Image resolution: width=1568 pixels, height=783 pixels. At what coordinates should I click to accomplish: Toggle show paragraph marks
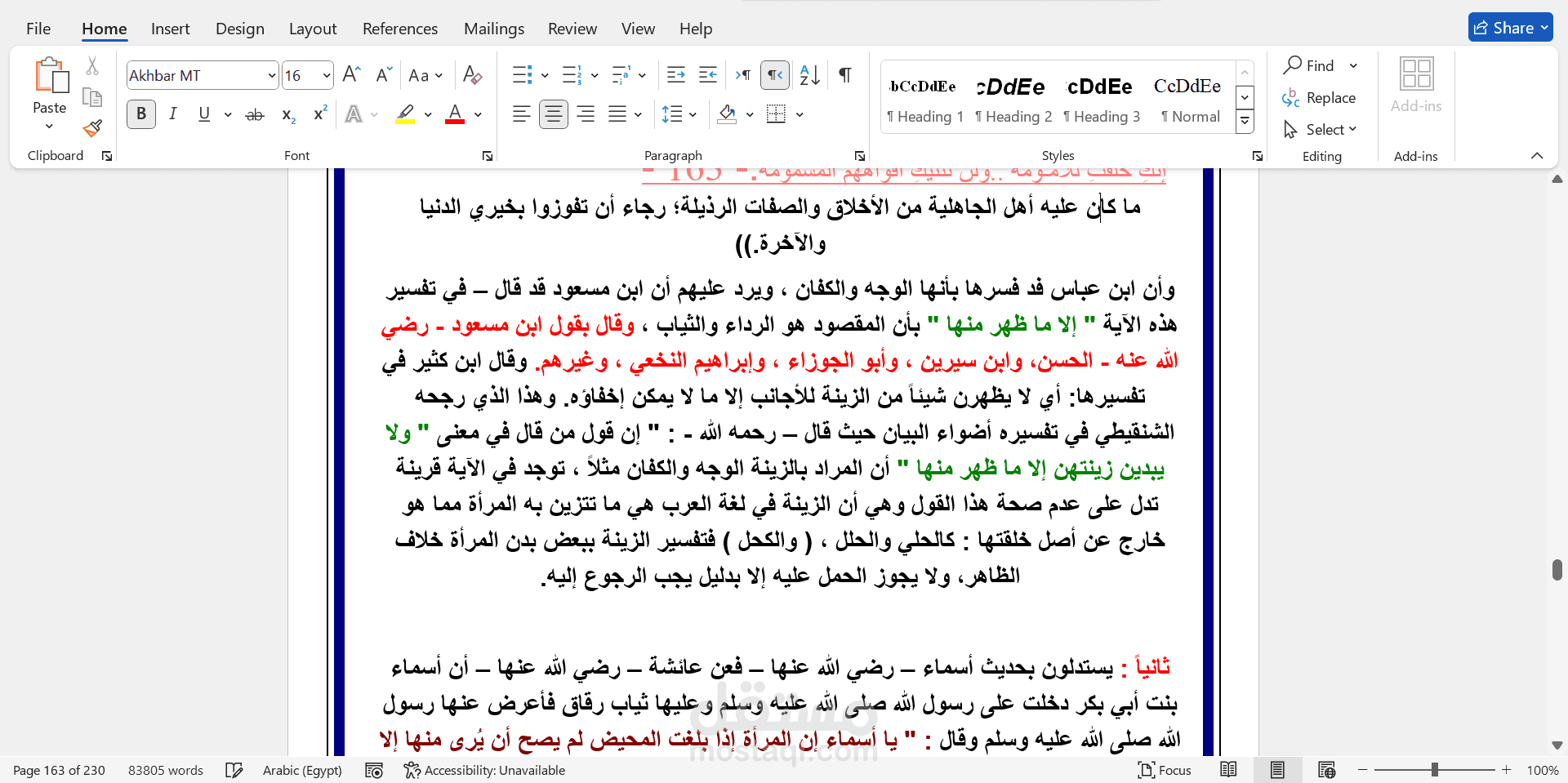[x=845, y=75]
